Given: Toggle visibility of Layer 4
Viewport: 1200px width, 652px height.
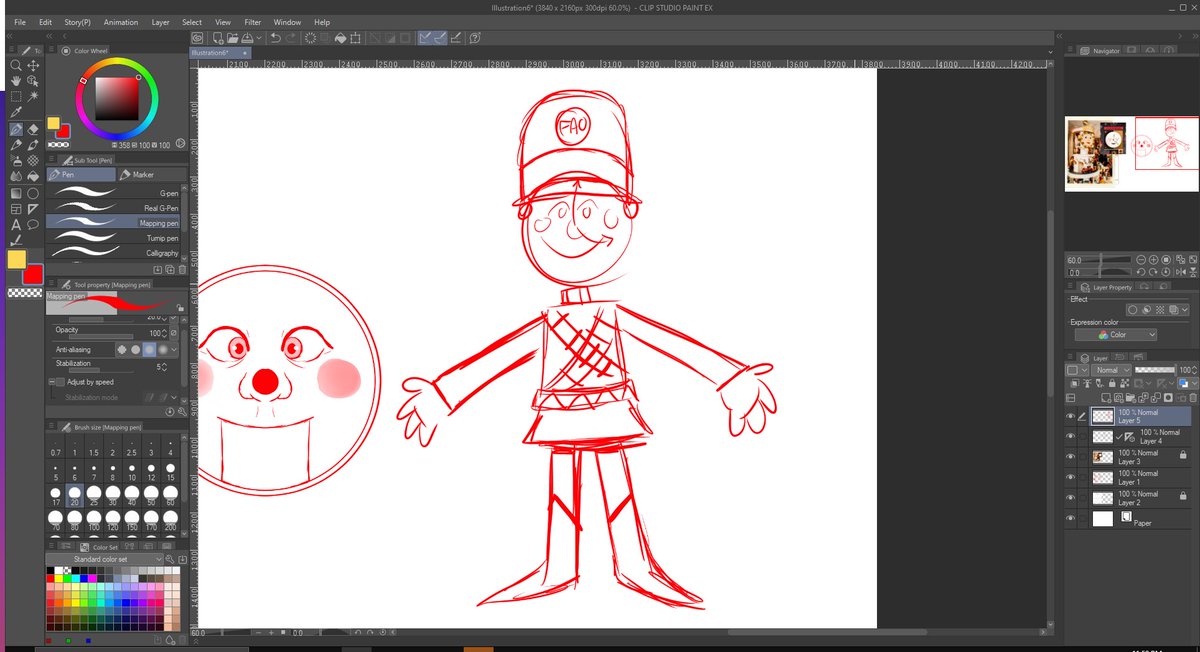Looking at the screenshot, I should point(1071,436).
